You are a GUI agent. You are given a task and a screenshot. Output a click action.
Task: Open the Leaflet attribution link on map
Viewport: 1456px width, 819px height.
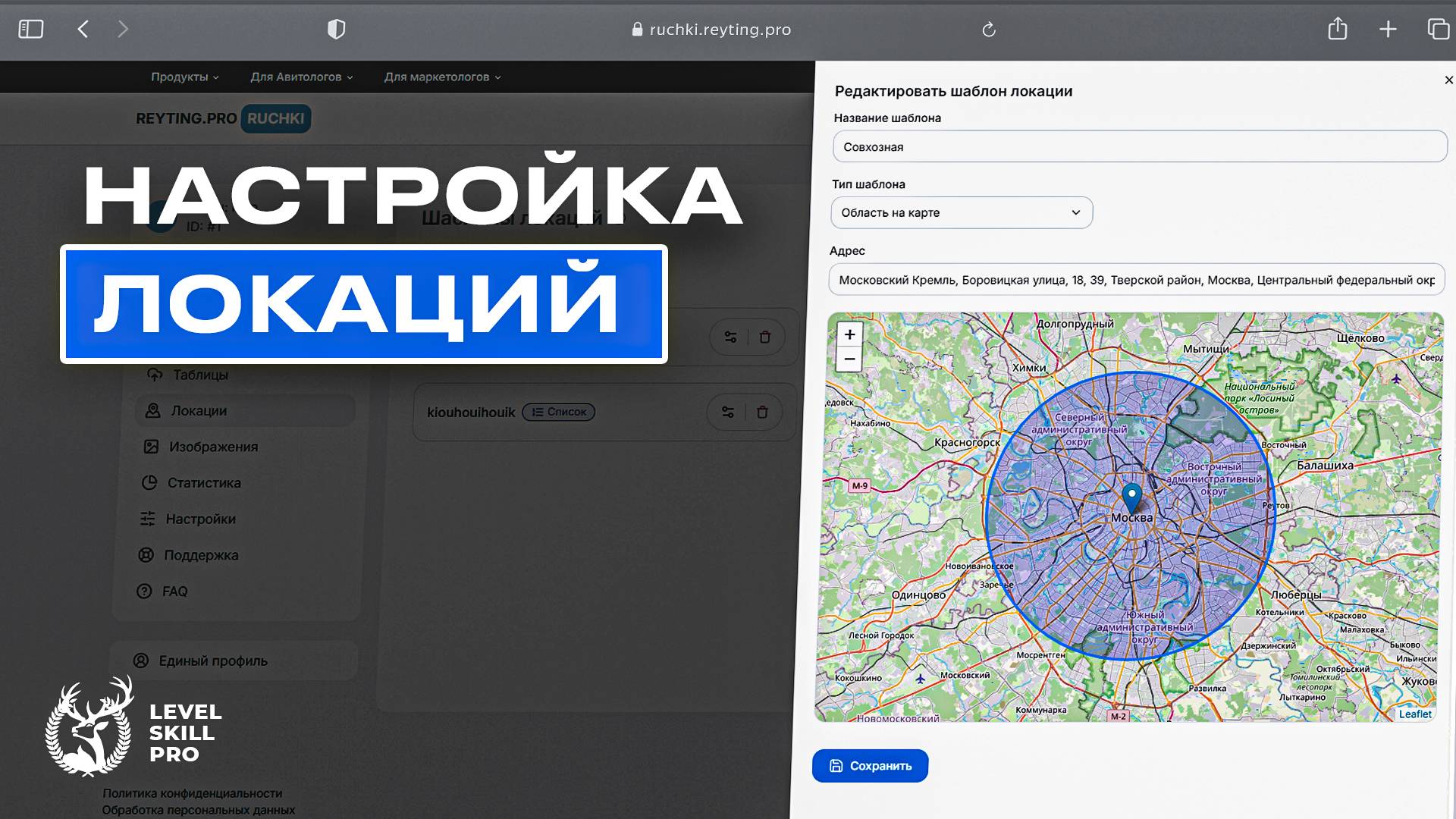(1415, 714)
